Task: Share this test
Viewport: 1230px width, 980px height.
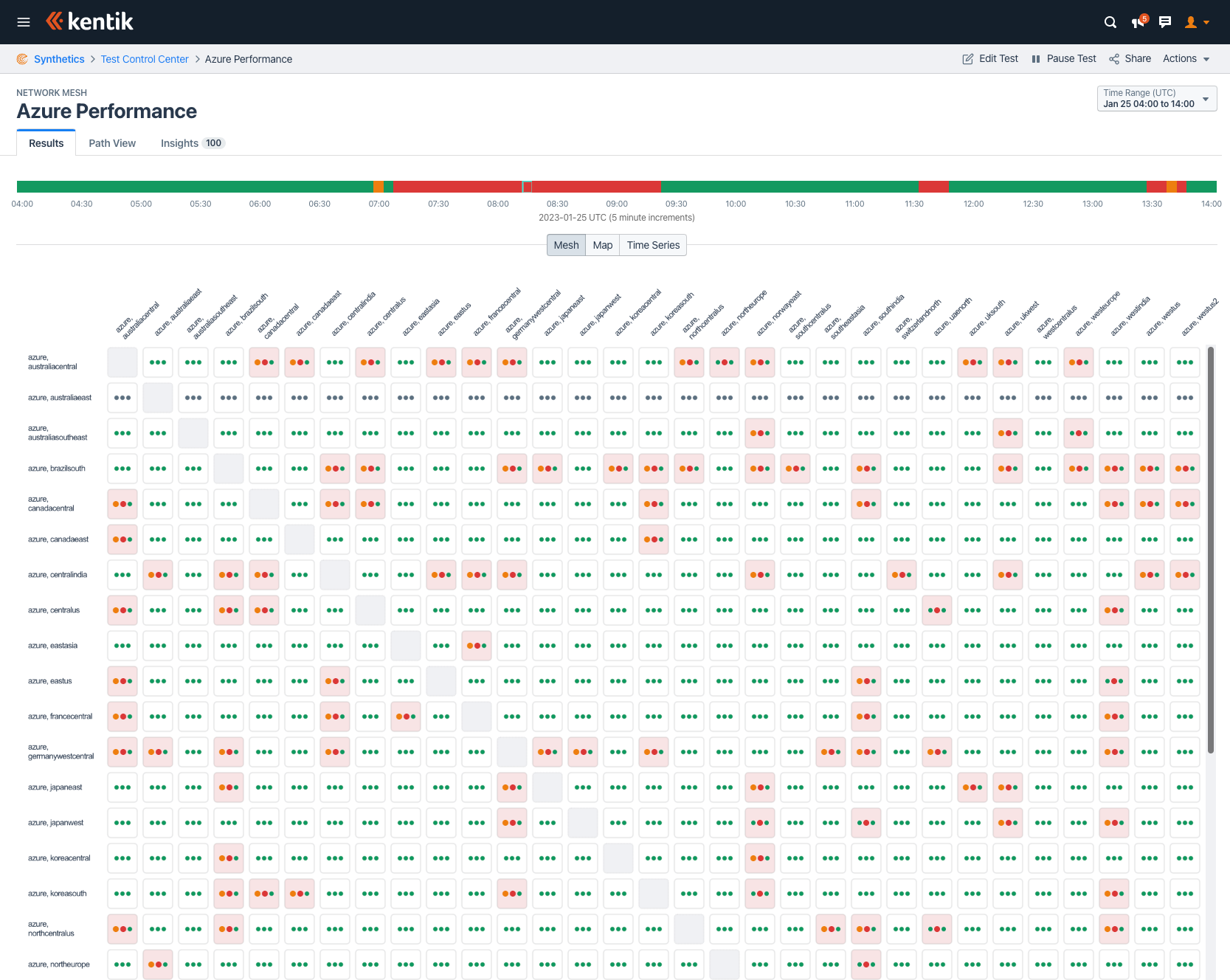Action: pos(1130,59)
